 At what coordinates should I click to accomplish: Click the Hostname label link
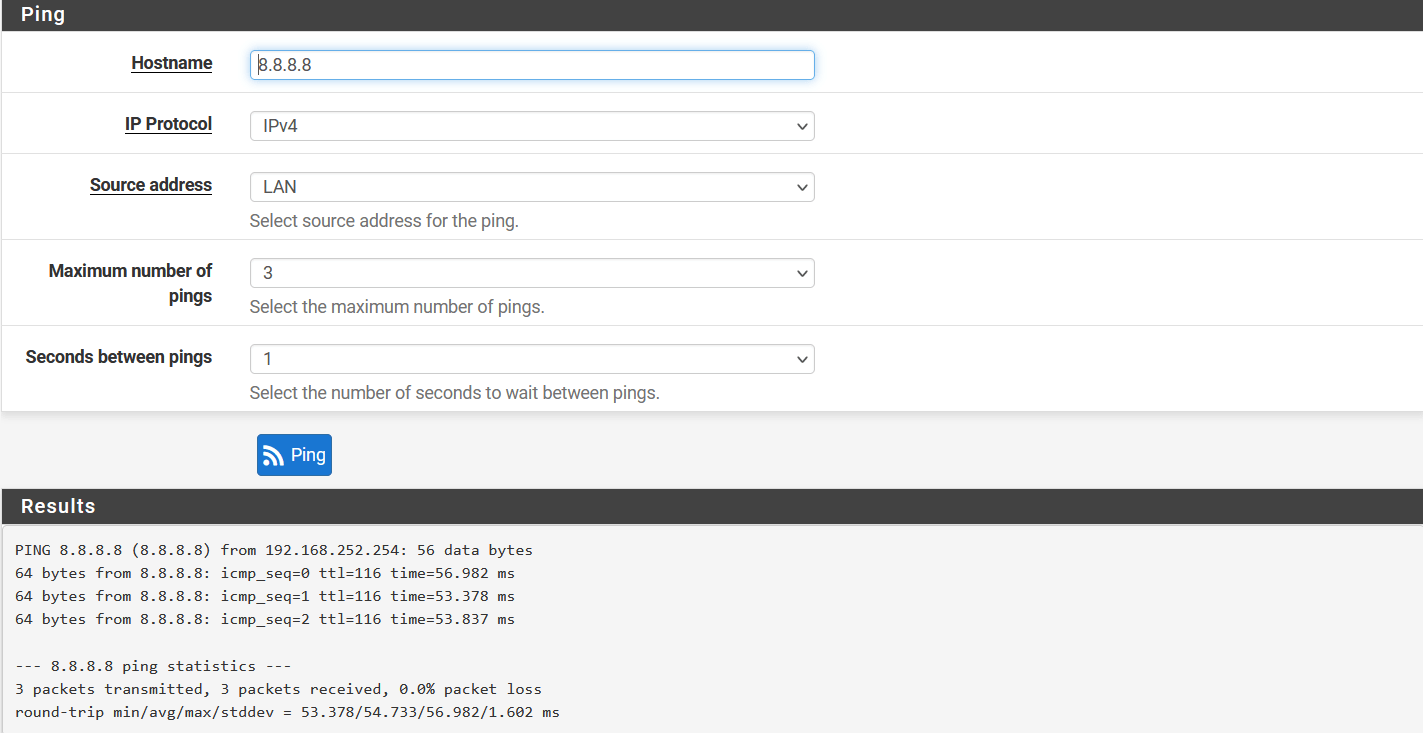172,63
